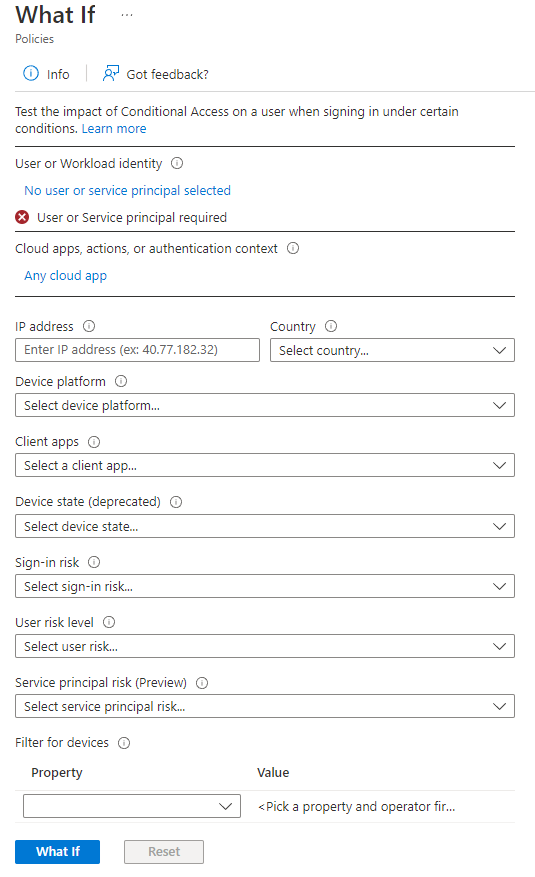
Task: Expand the Select sign-in risk dropdown
Action: pyautogui.click(x=265, y=586)
